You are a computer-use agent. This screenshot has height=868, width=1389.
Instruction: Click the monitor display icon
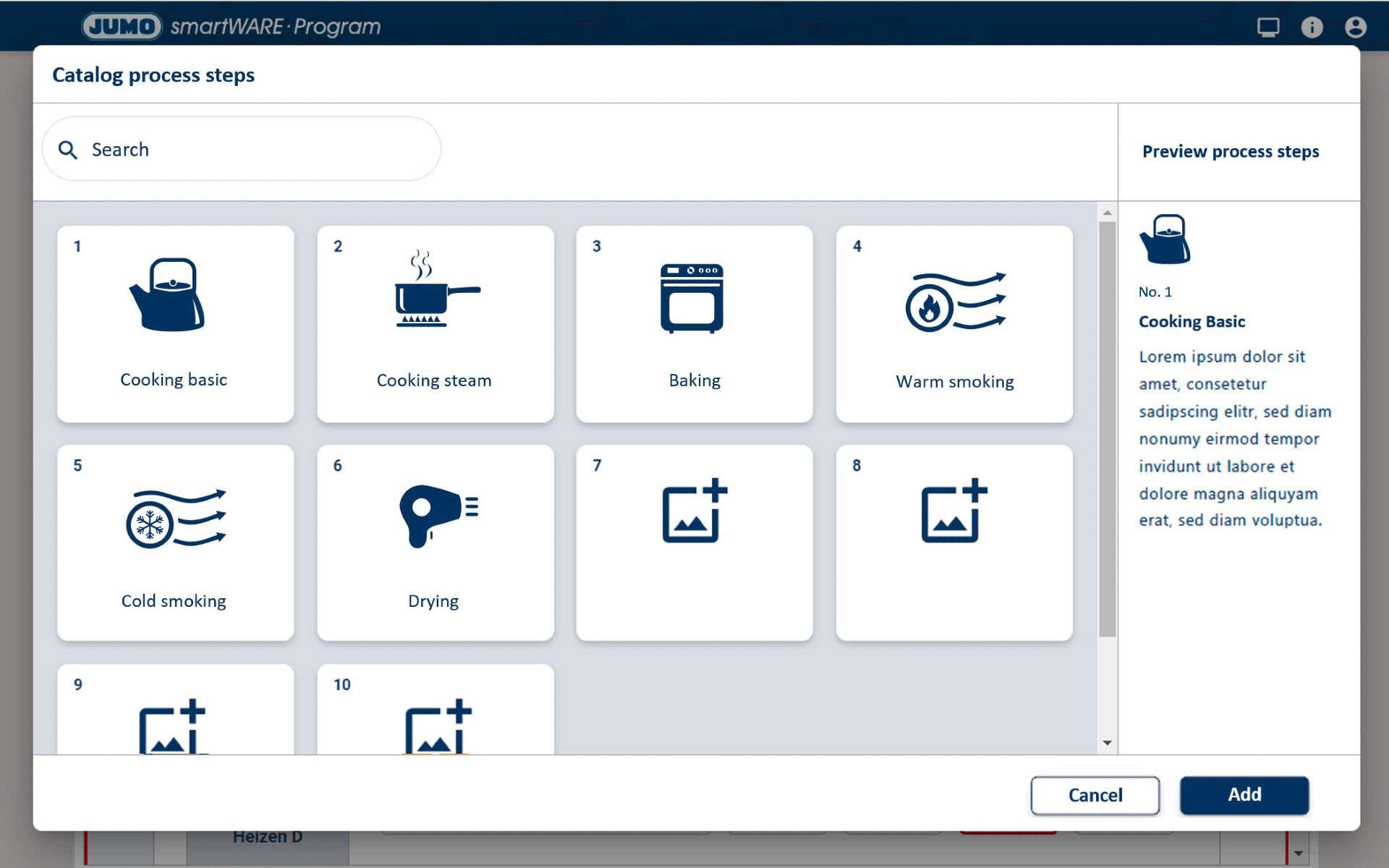1267,27
